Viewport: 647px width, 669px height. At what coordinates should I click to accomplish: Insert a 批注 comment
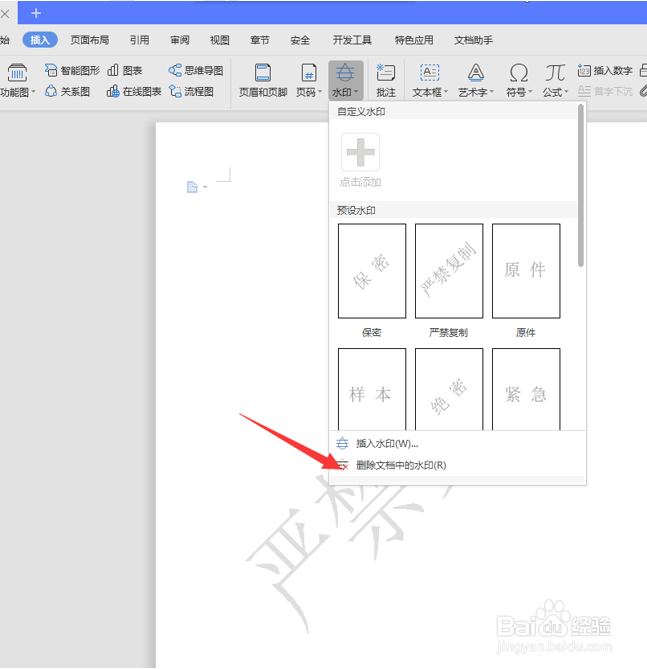pos(386,80)
